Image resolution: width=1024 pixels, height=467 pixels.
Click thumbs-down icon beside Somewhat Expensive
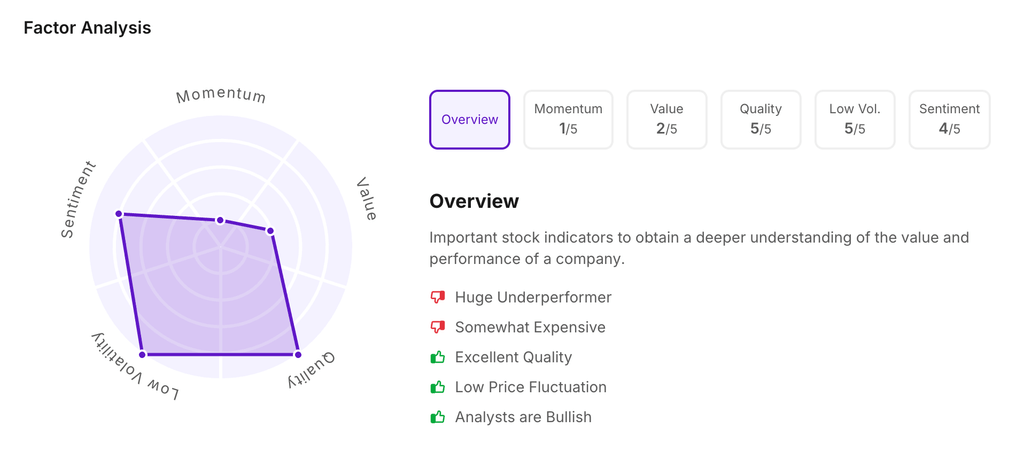coord(437,327)
